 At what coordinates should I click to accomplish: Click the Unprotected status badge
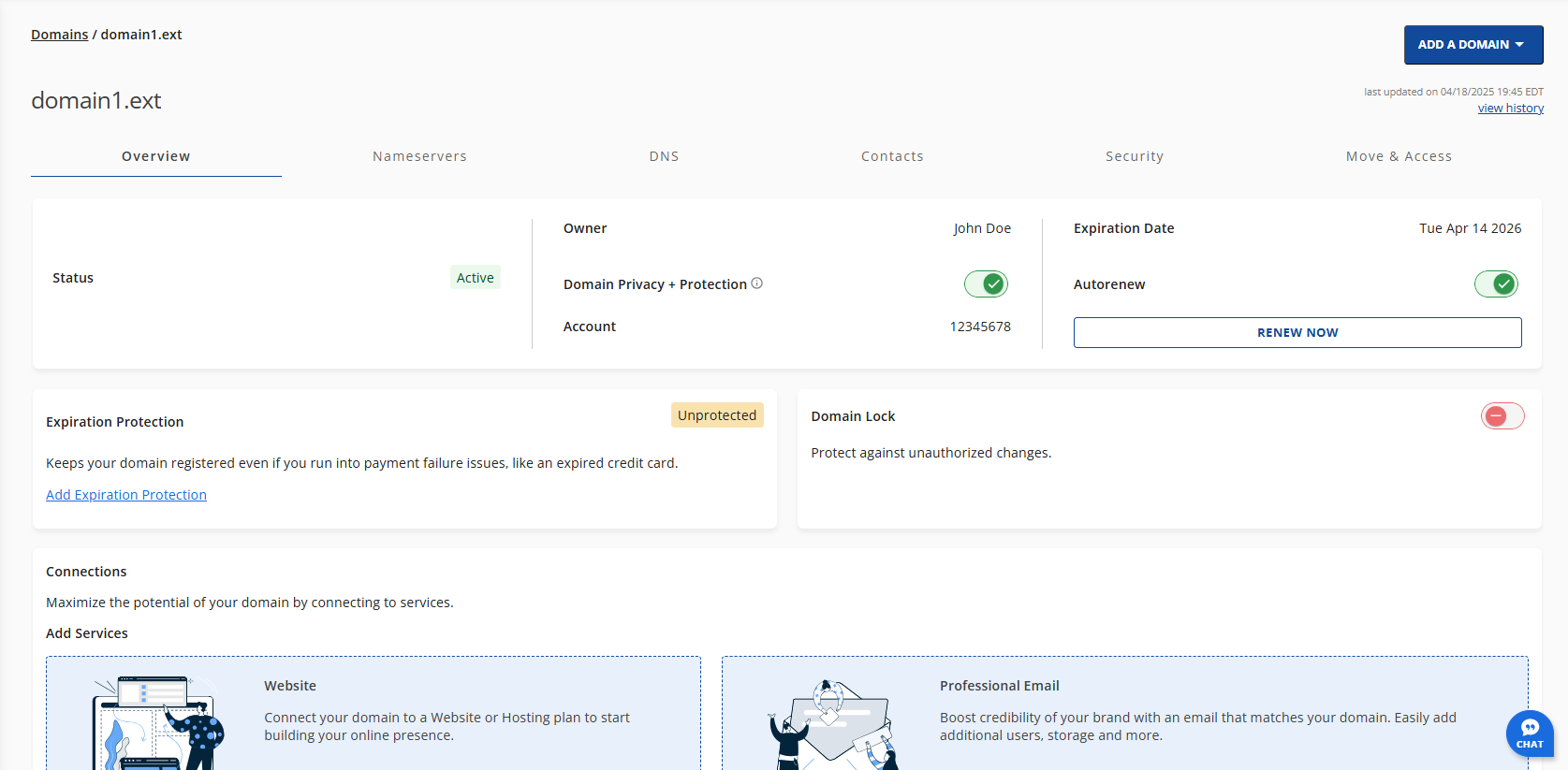[x=717, y=415]
